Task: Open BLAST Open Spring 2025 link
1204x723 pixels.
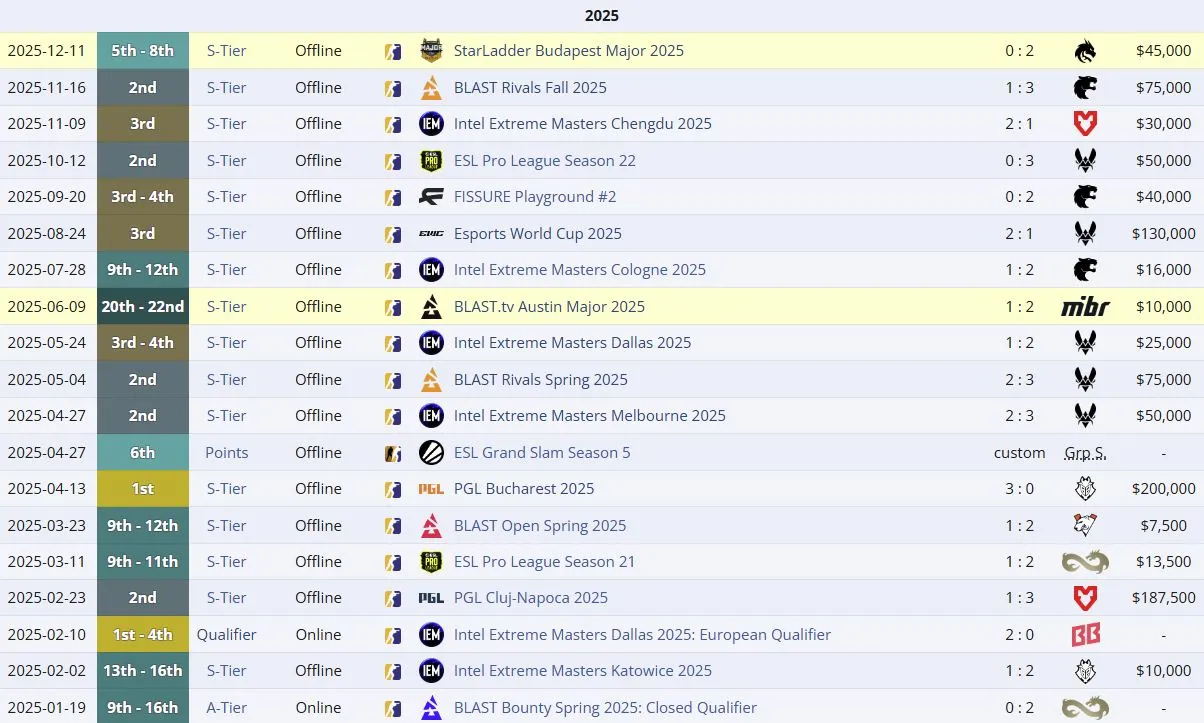Action: [x=540, y=526]
